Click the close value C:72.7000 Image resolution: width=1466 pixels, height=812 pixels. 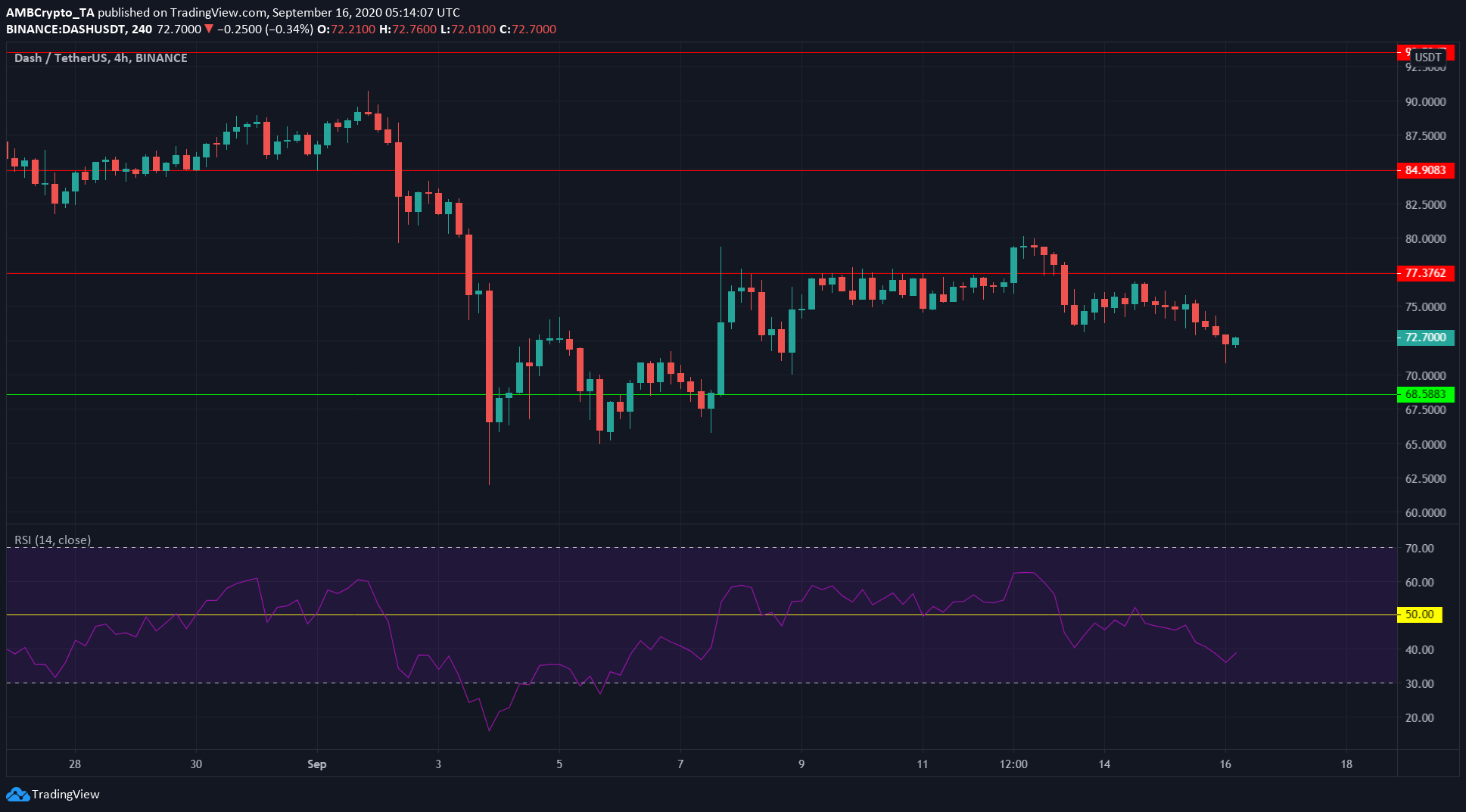point(528,30)
